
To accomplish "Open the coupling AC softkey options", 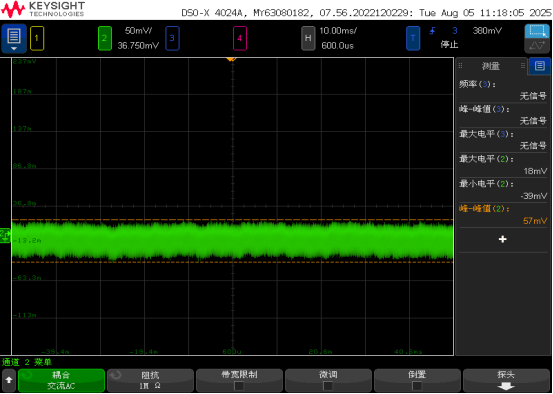I will click(61, 381).
